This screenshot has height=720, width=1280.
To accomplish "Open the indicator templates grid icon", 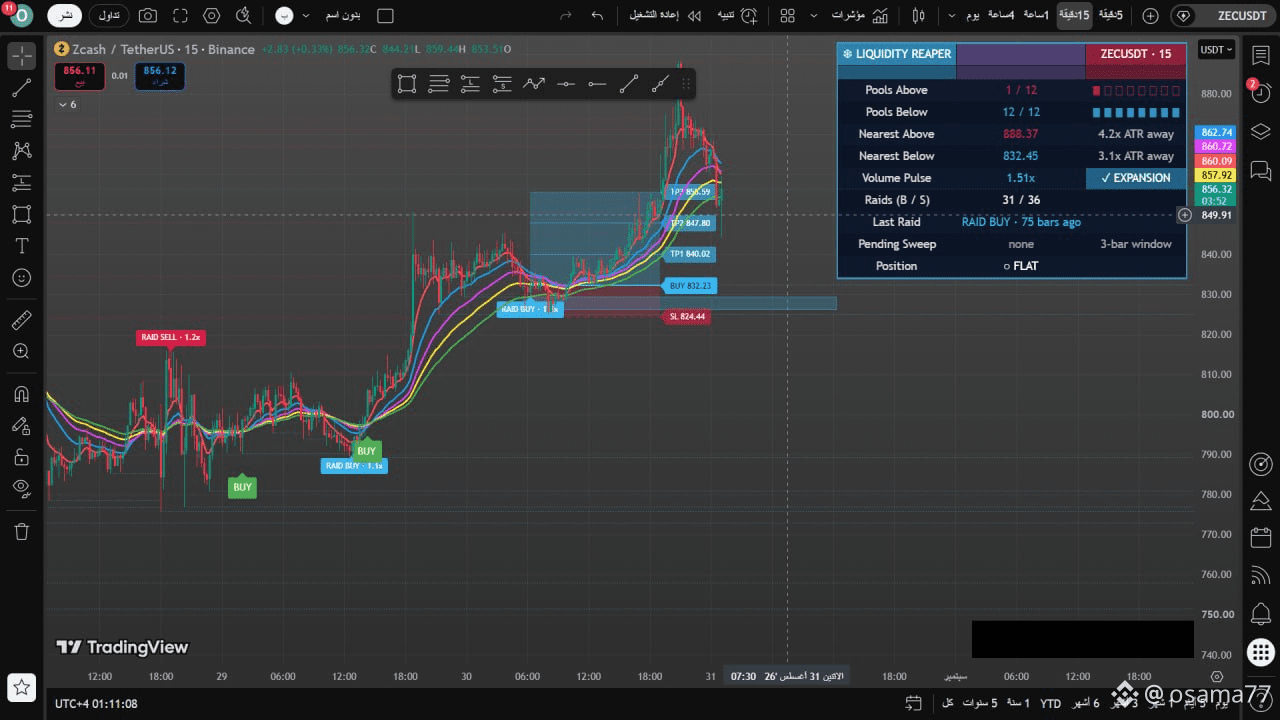I will (x=788, y=16).
